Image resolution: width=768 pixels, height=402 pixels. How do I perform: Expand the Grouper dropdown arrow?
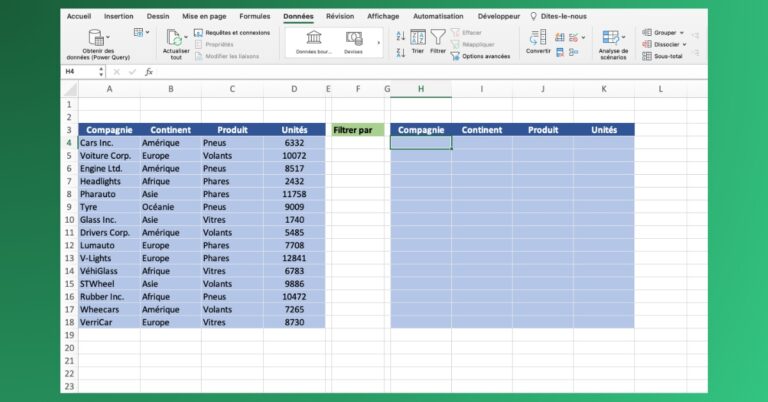(x=682, y=32)
